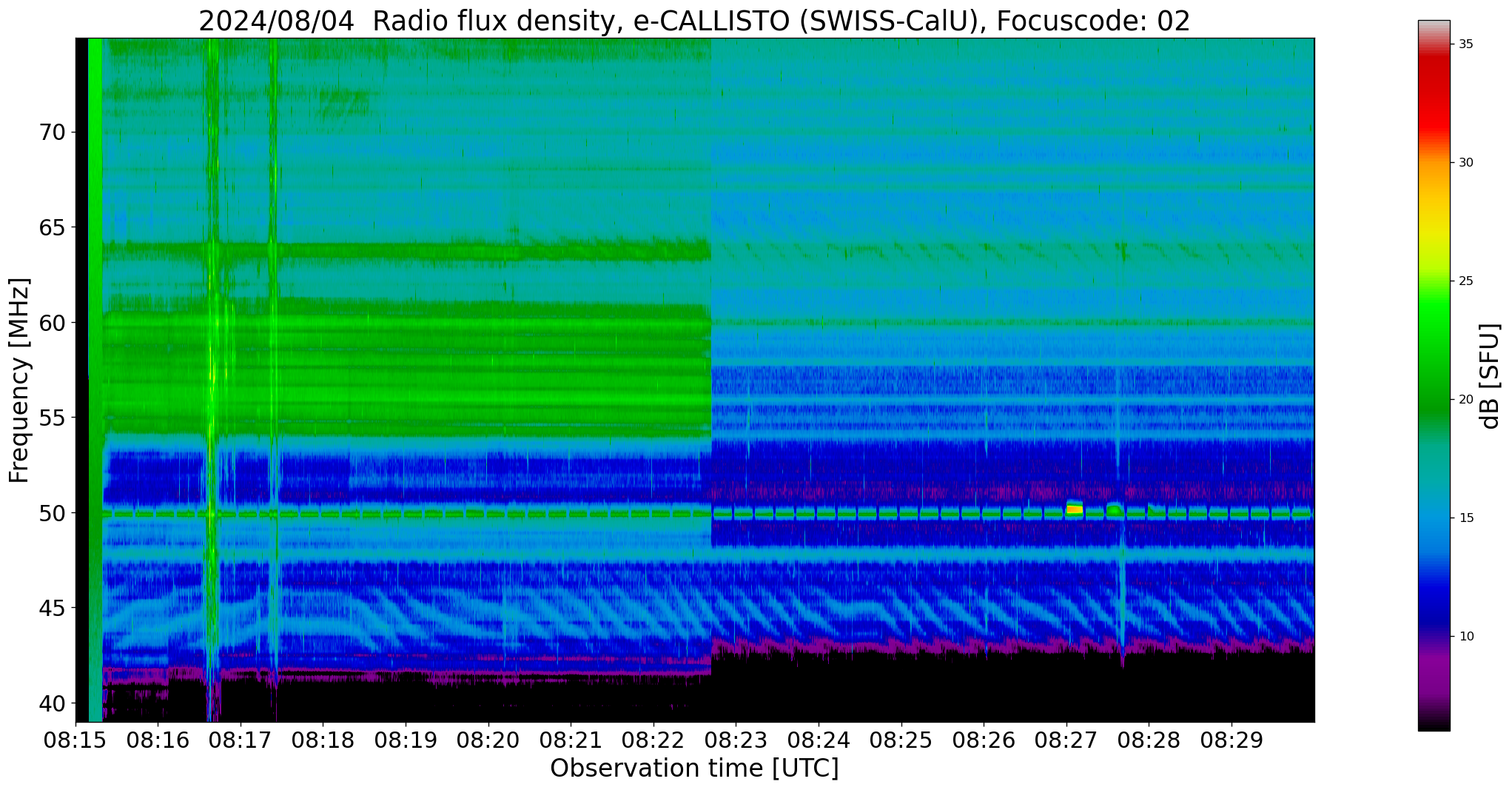Click the 45 MHz frequency tick label
1512x790 pixels.
coord(52,608)
